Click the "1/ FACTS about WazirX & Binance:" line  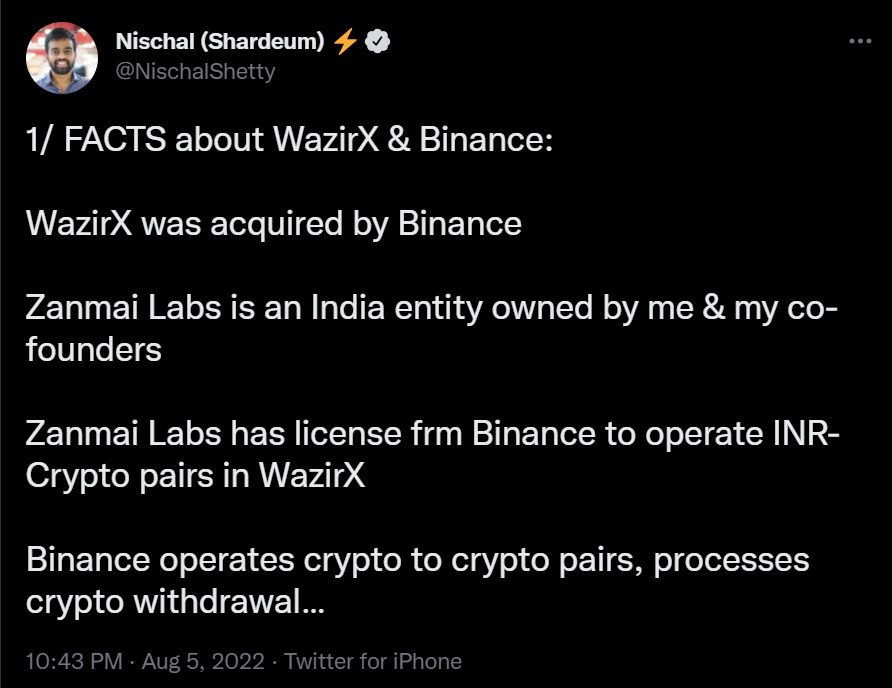coord(289,139)
